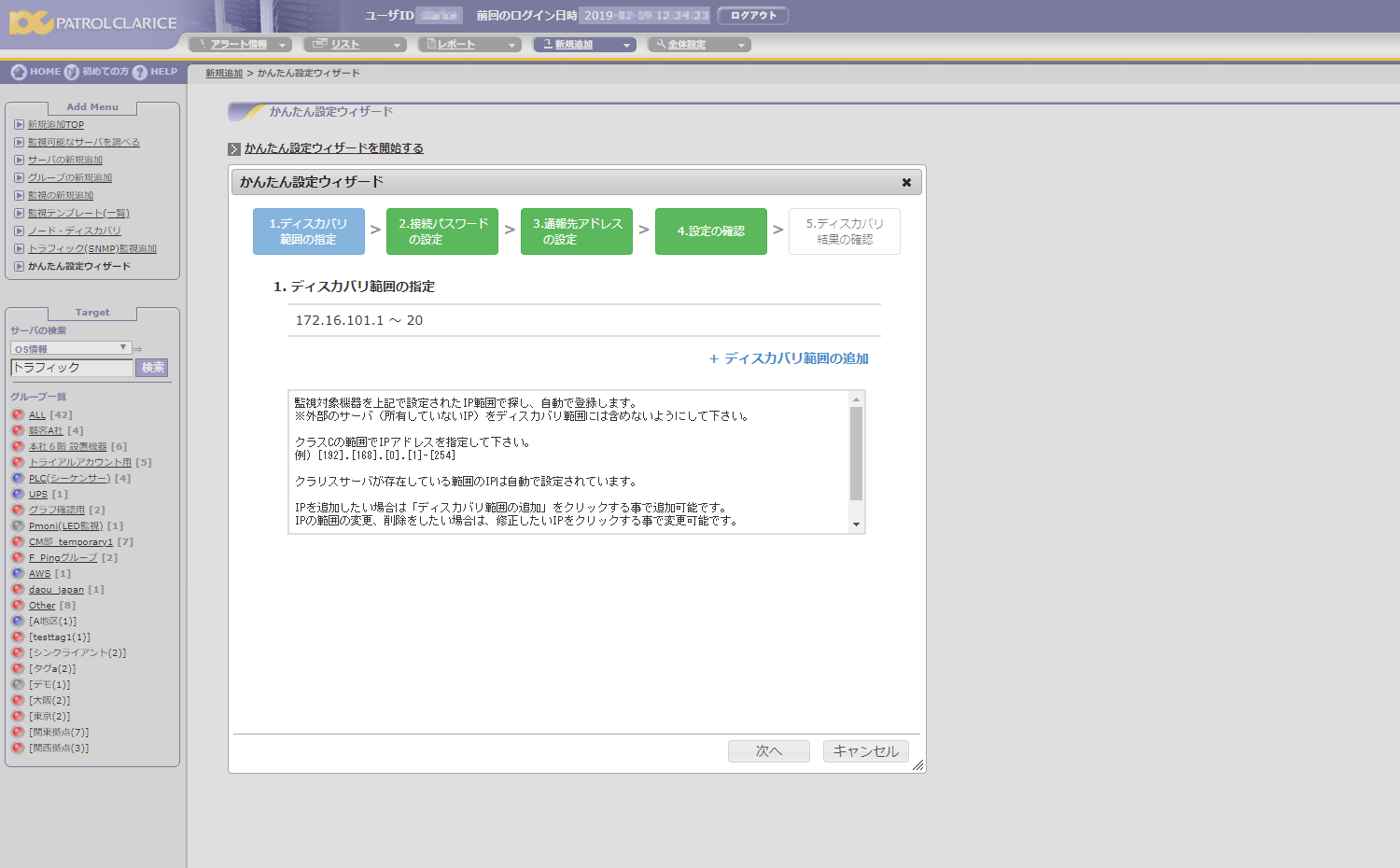Open the 初めての方 beginner guide icon
The height and width of the screenshot is (868, 1400).
click(x=71, y=72)
